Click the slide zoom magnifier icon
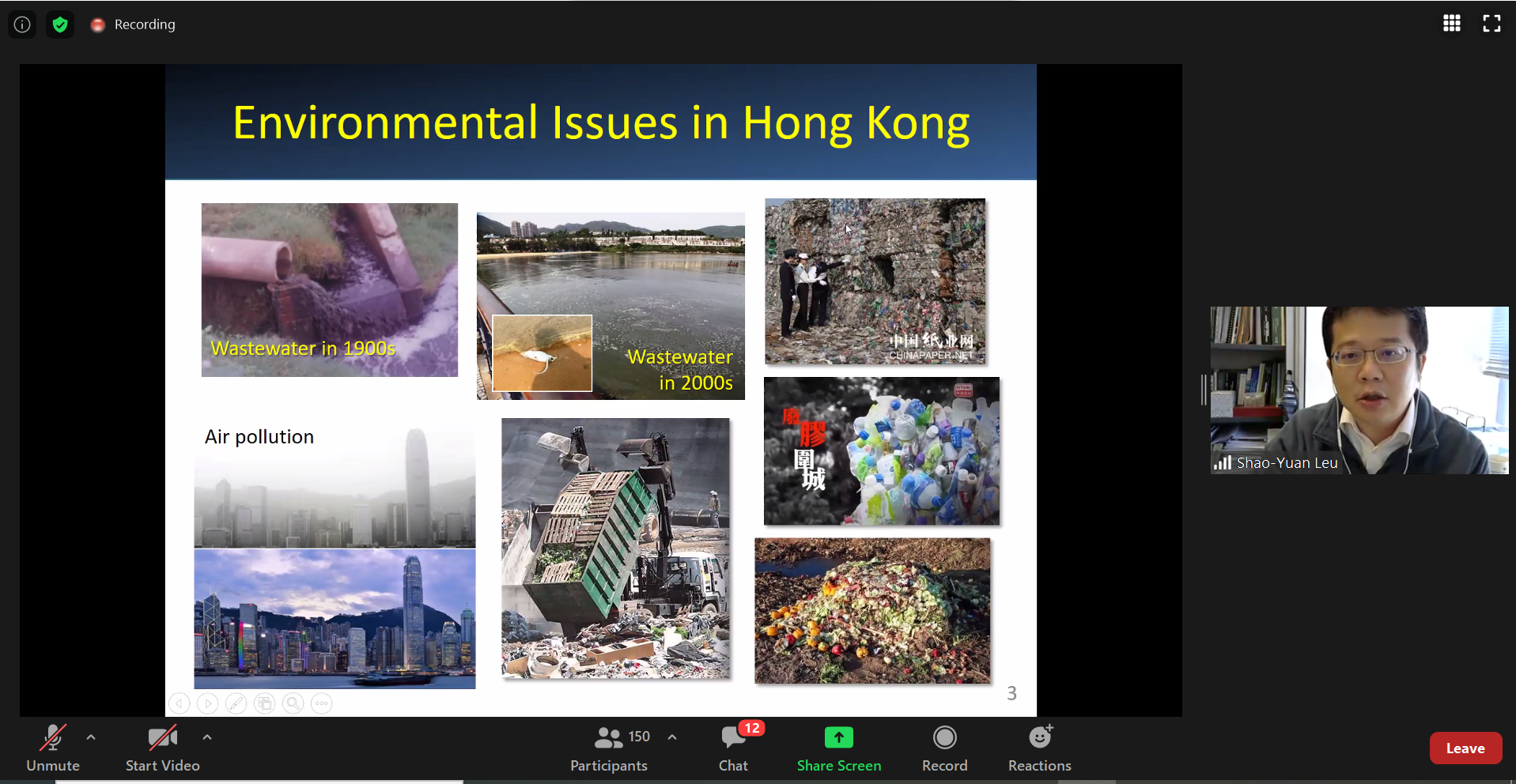The height and width of the screenshot is (784, 1516). point(293,703)
